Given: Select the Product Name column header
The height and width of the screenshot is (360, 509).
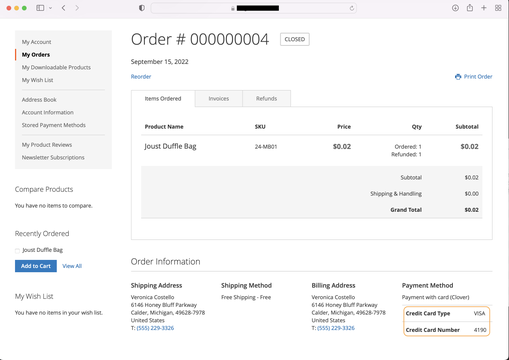Looking at the screenshot, I should 164,127.
